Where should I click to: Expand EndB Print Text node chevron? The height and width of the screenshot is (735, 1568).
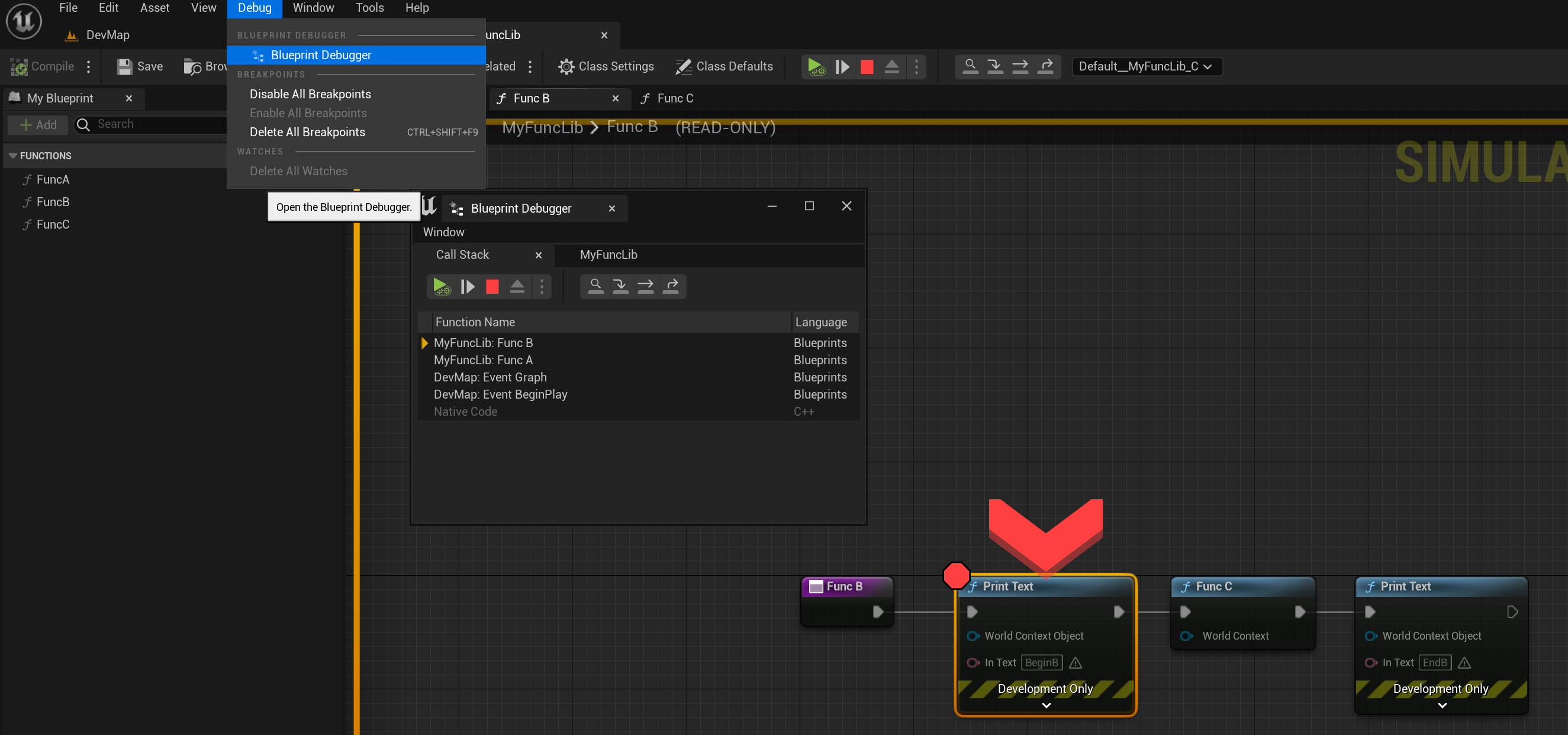pos(1442,705)
